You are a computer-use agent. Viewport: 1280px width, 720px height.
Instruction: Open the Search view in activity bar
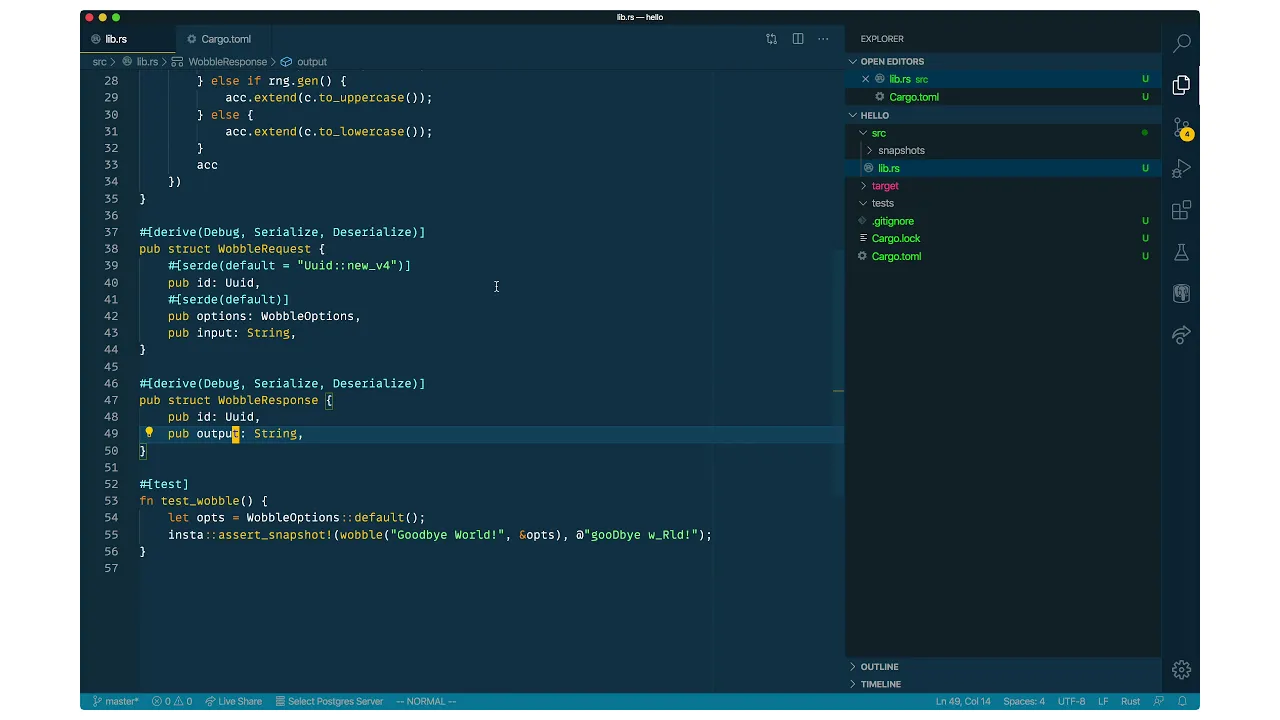pyautogui.click(x=1181, y=42)
